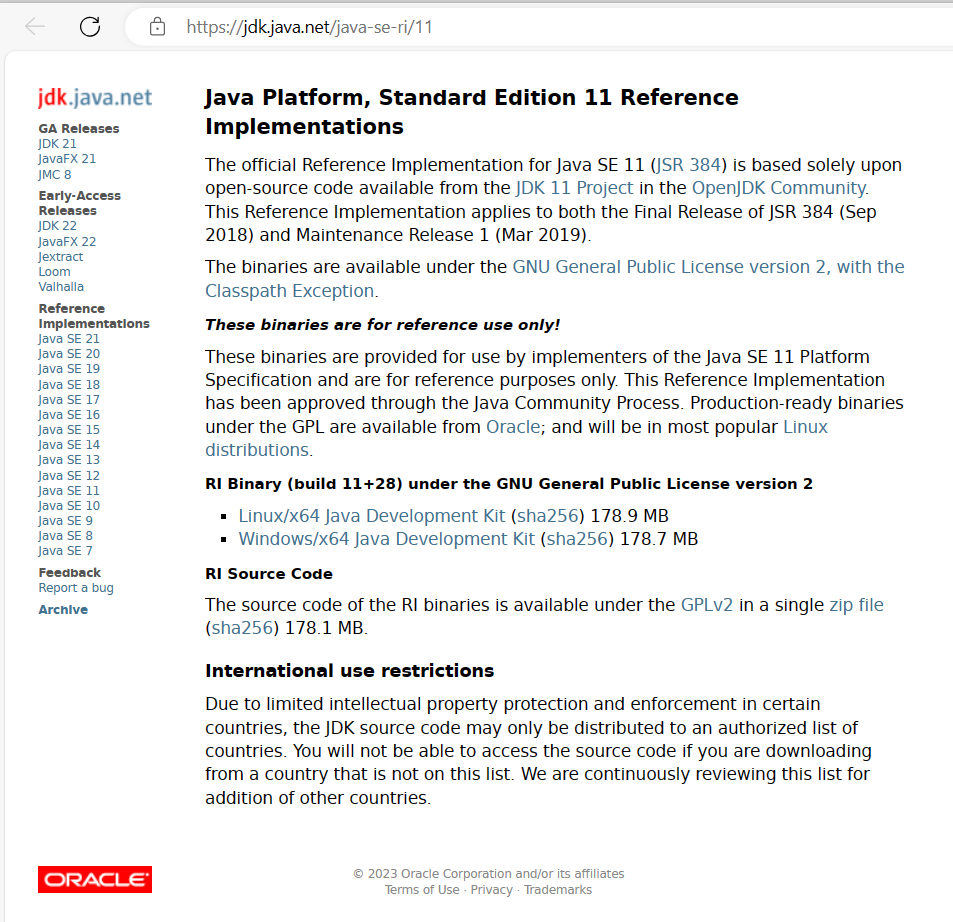Visit the OpenJDK Community link
The width and height of the screenshot is (953, 922).
point(780,188)
